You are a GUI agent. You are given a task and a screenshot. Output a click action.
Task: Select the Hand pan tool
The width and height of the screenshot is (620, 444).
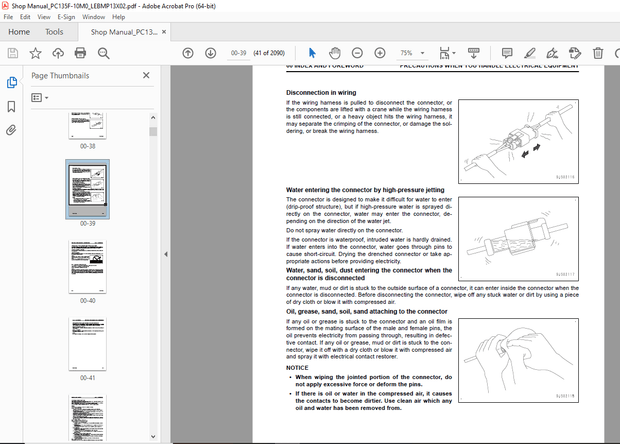pos(335,53)
